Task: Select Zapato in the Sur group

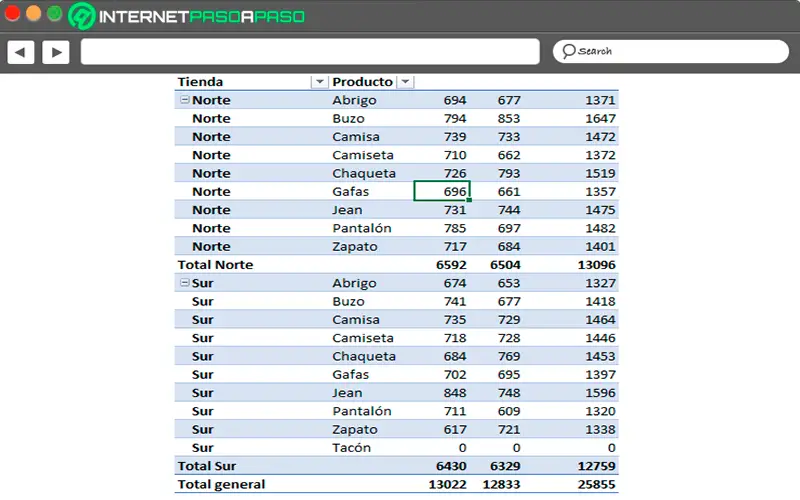Action: [x=355, y=430]
